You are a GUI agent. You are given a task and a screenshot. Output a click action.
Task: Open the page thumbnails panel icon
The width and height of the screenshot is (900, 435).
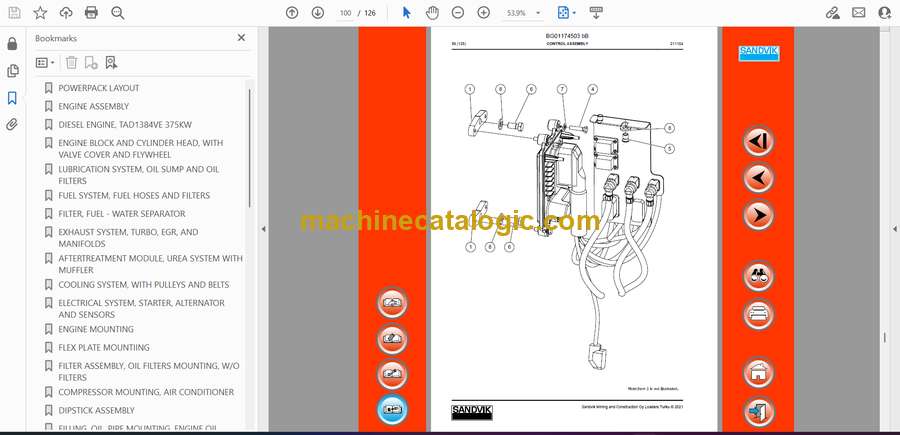(x=12, y=71)
